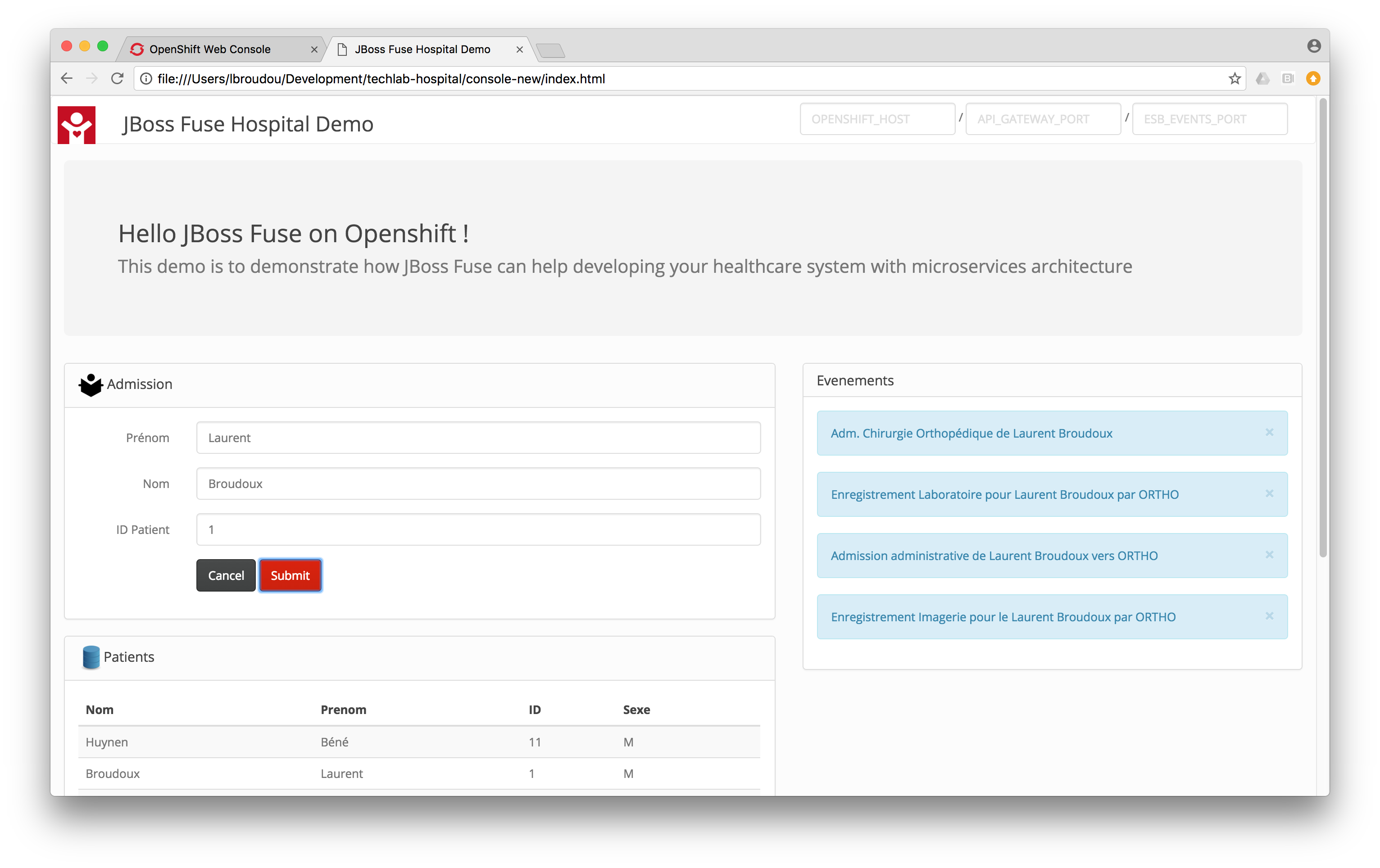Close the JBoss Fuse Hospital Demo tab
The height and width of the screenshot is (868, 1380).
click(519, 50)
